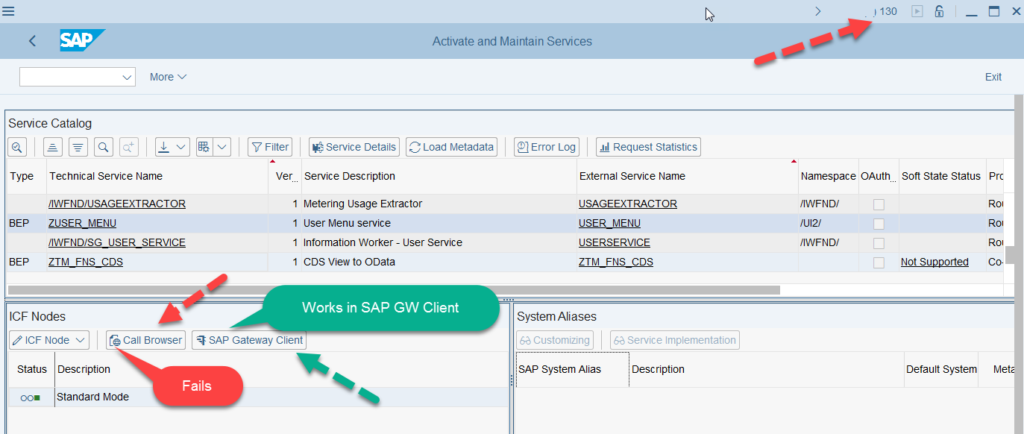Click the Service Catalog horizontal scrollbar
Image resolution: width=1024 pixels, height=434 pixels.
pyautogui.click(x=394, y=289)
